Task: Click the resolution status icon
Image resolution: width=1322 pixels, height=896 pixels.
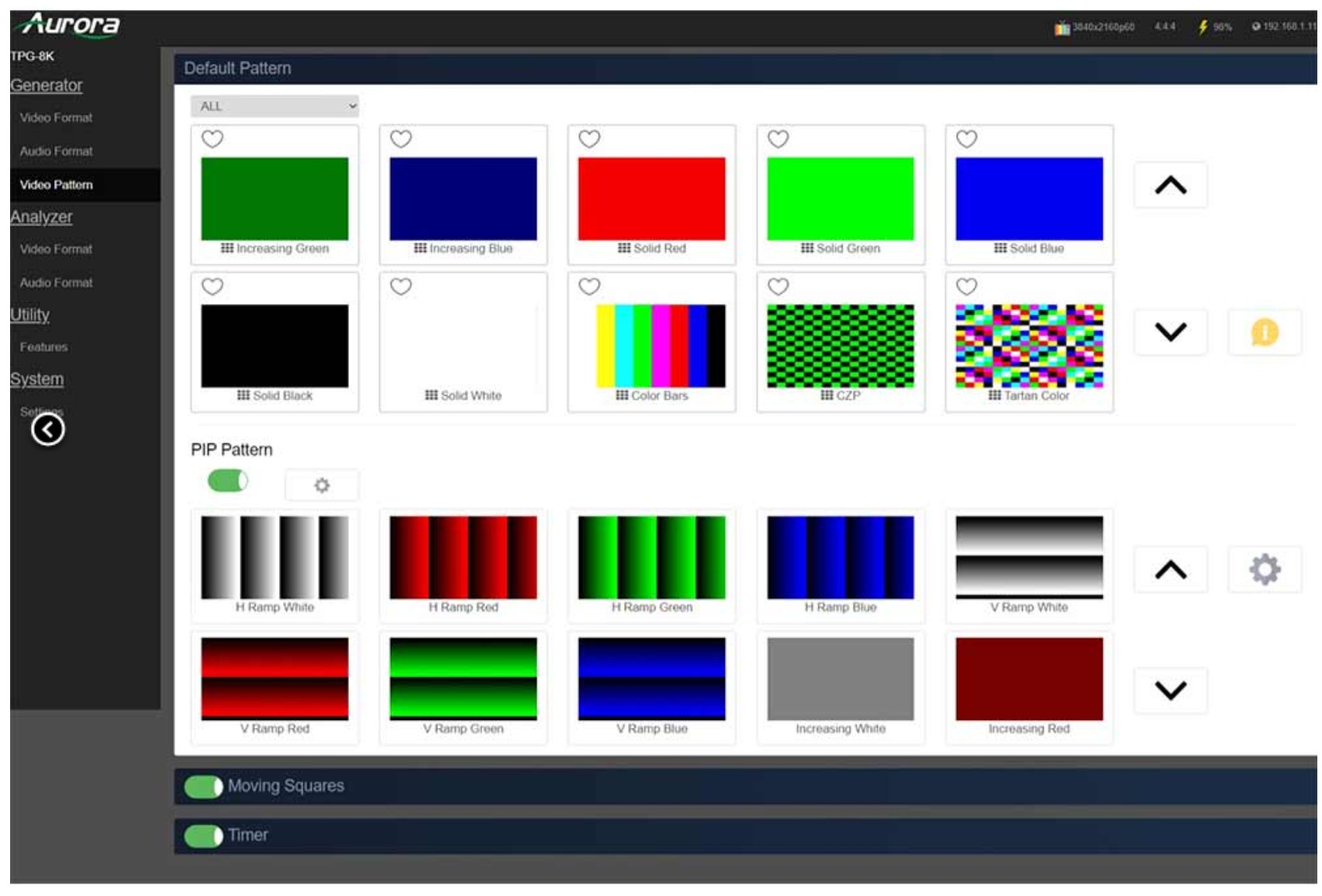Action: pyautogui.click(x=1061, y=28)
